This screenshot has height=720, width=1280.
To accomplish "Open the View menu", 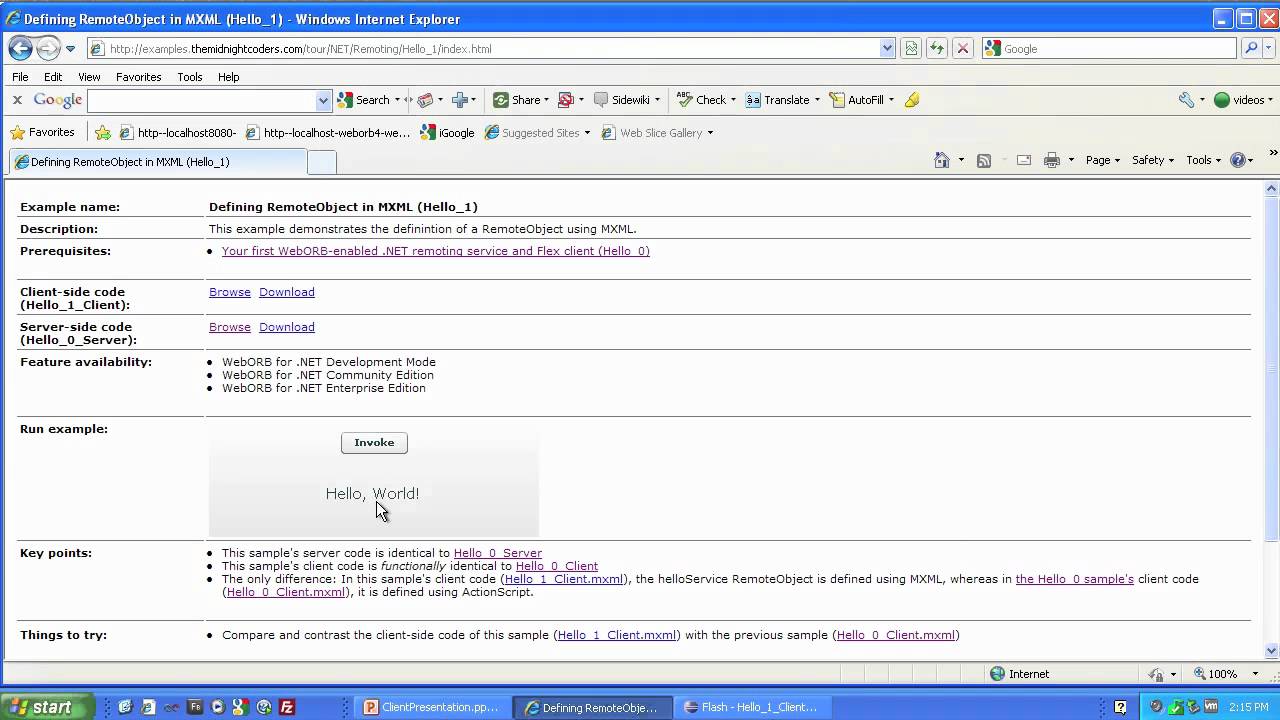I will (x=89, y=77).
